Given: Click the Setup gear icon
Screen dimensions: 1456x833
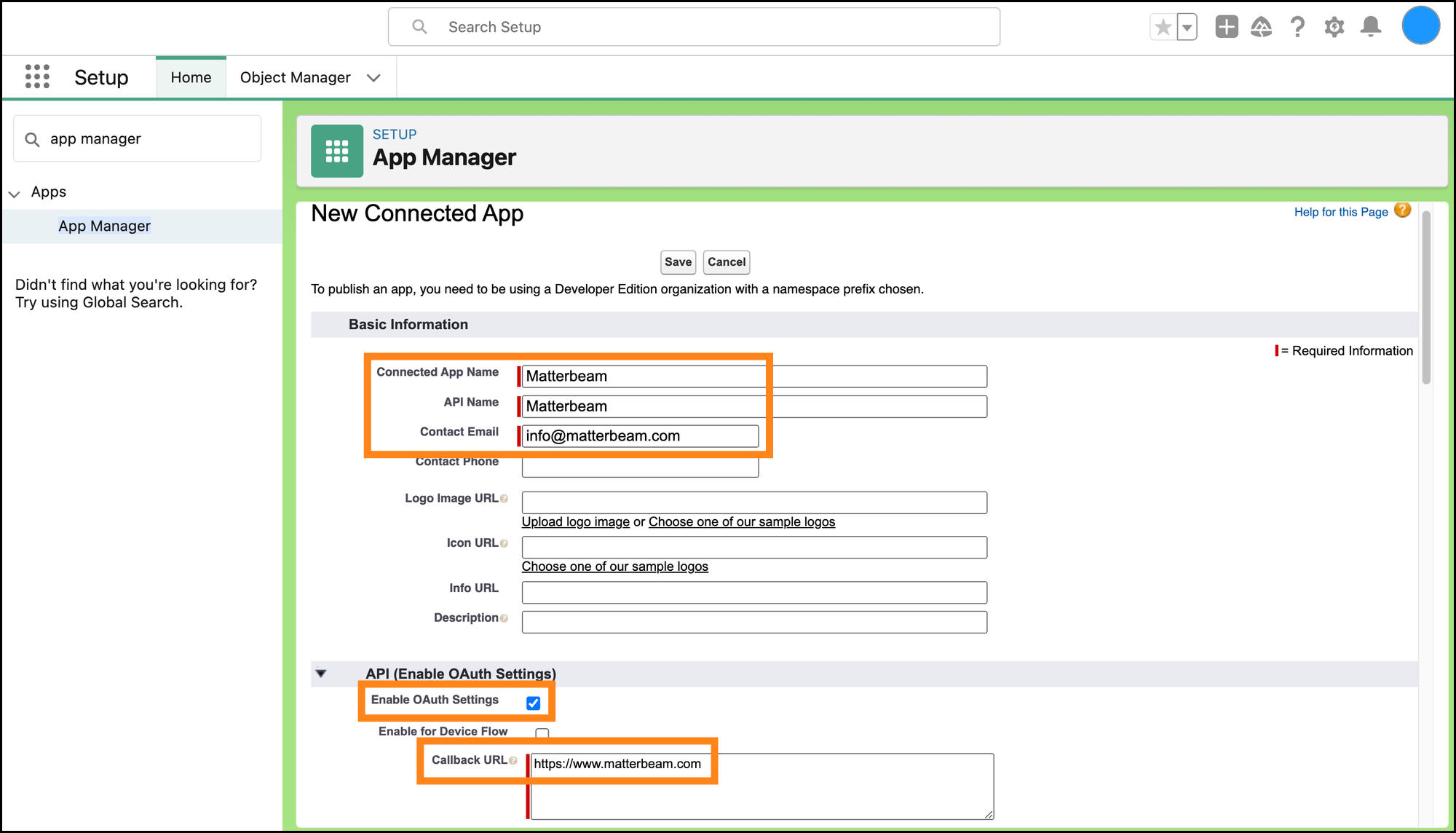Looking at the screenshot, I should coord(1334,28).
